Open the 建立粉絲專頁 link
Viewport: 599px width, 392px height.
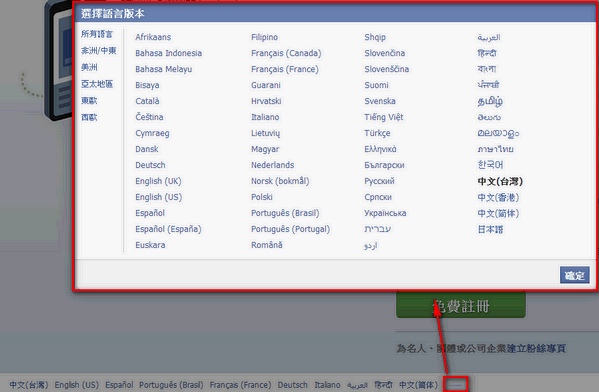[x=536, y=348]
